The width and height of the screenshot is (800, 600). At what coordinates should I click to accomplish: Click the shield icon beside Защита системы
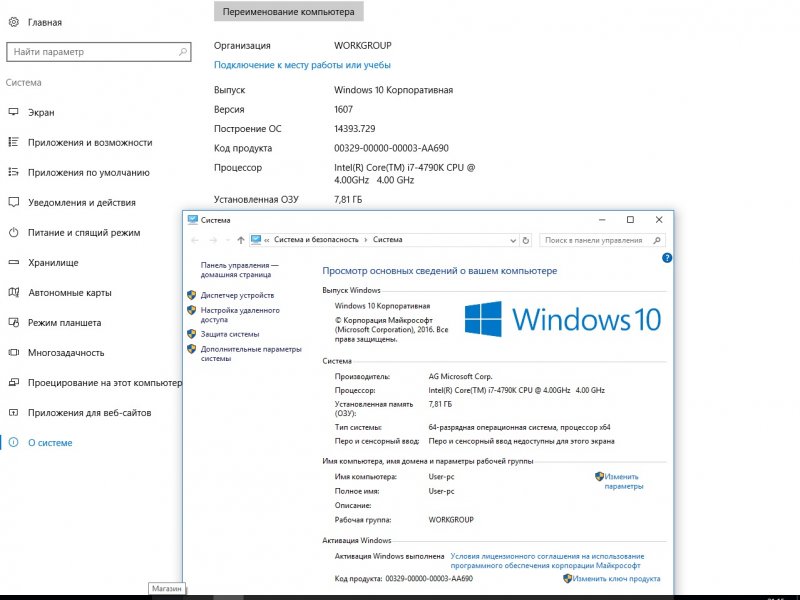pyautogui.click(x=192, y=334)
